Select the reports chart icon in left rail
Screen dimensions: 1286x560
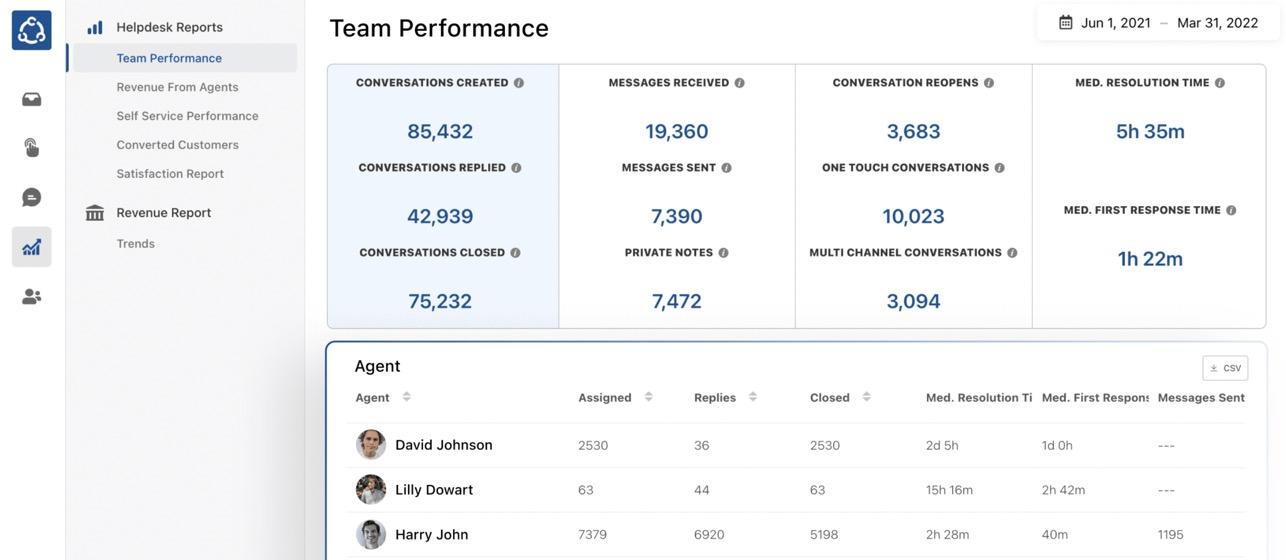(31, 247)
